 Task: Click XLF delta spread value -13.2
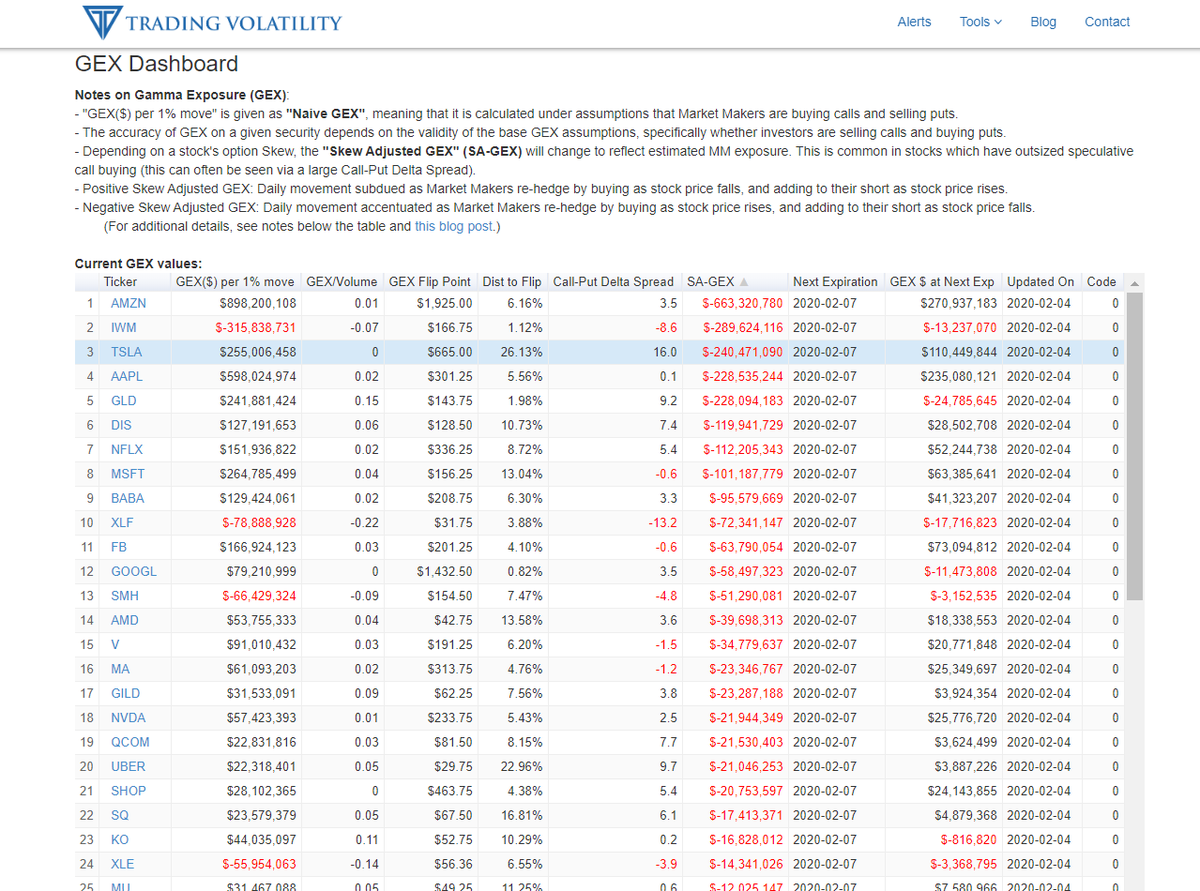pos(662,522)
